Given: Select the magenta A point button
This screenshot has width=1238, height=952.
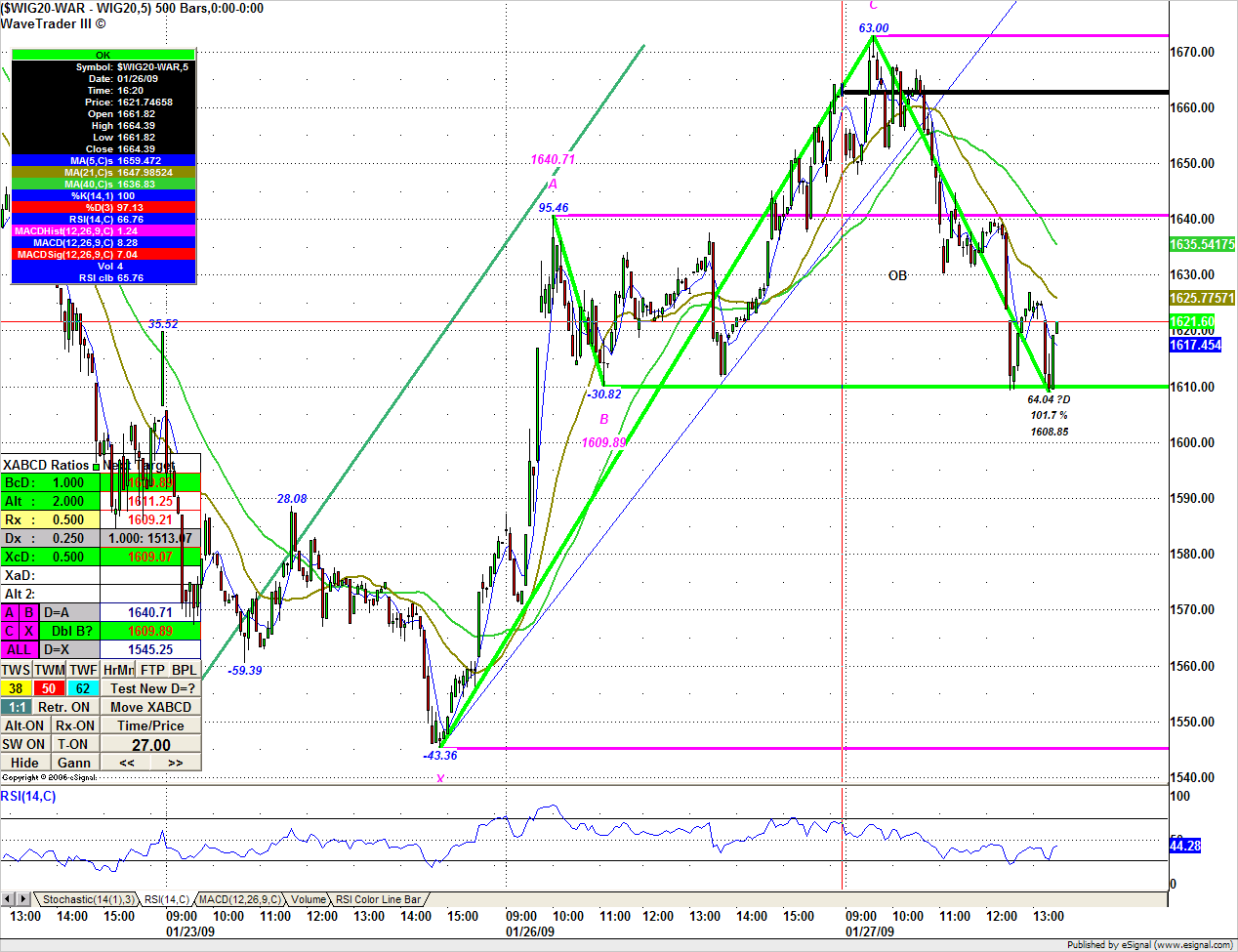Looking at the screenshot, I should click(x=10, y=612).
